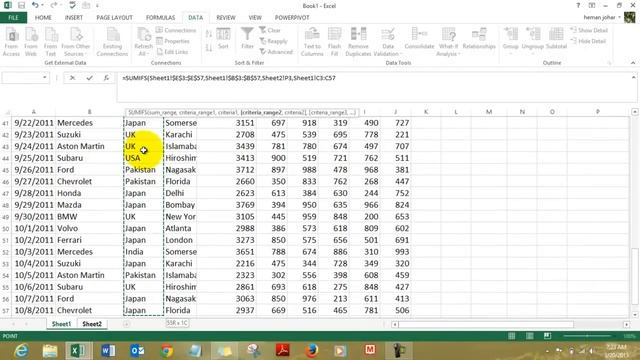Click Save icon in quick access
Image resolution: width=640 pixels, height=360 pixels.
[x=21, y=5]
